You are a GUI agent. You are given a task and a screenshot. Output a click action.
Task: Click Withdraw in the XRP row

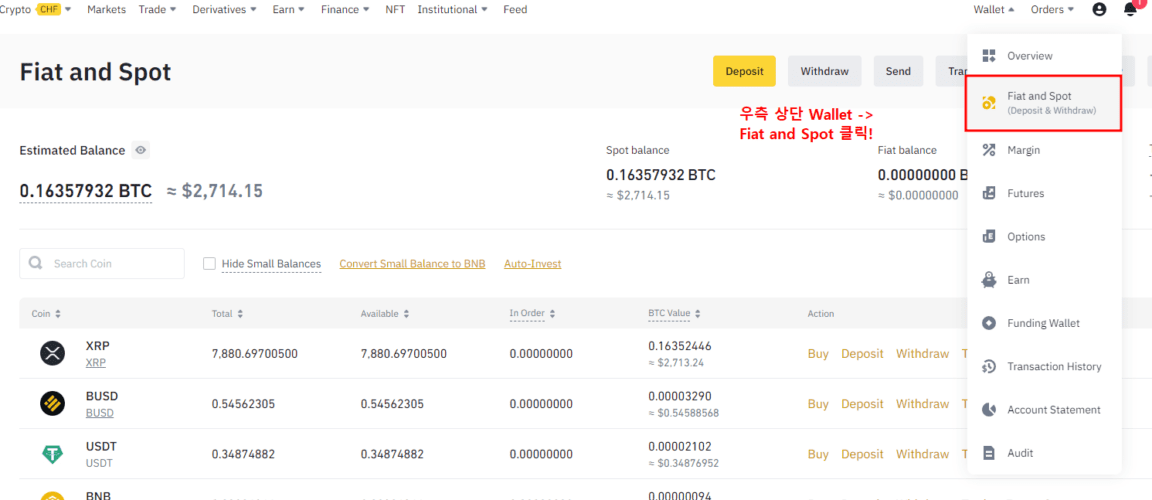tap(922, 354)
